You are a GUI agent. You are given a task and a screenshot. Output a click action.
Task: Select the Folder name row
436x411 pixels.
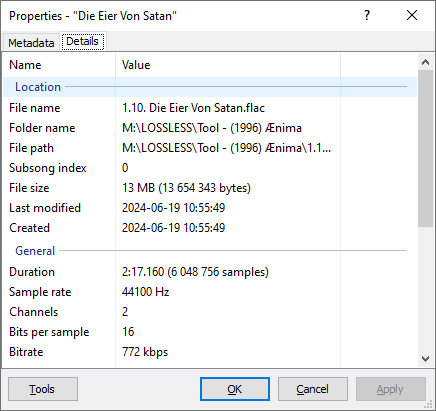(210, 128)
